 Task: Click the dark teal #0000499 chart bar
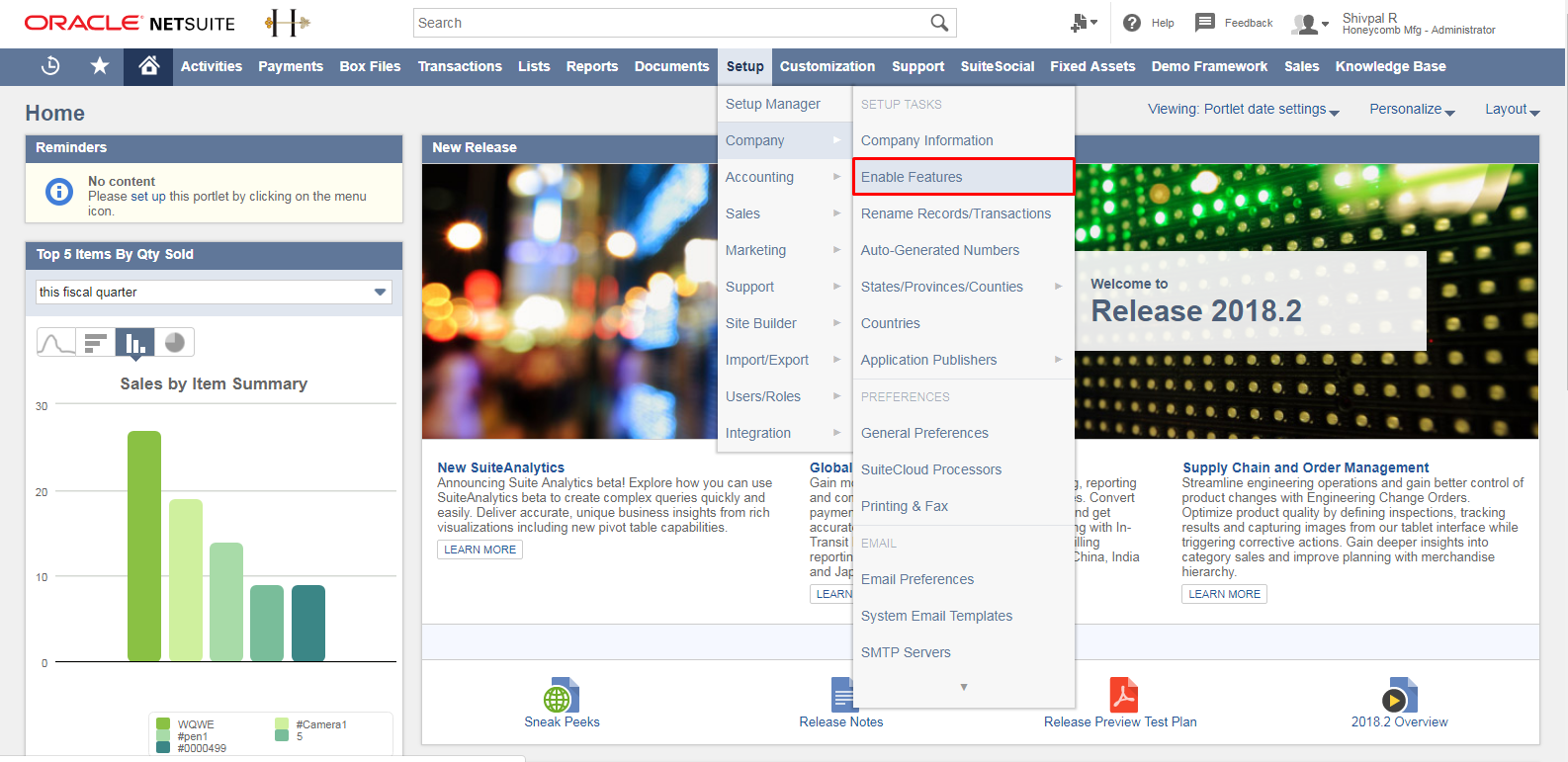tap(308, 623)
